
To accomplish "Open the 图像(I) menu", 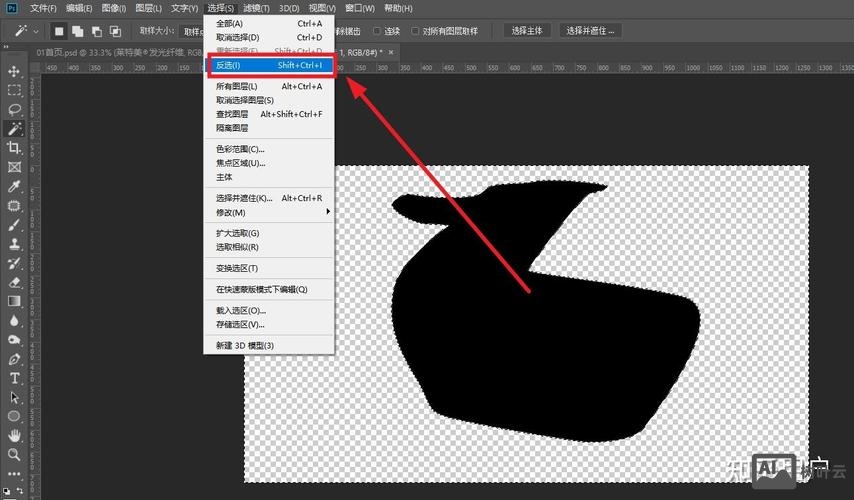I will click(x=113, y=8).
